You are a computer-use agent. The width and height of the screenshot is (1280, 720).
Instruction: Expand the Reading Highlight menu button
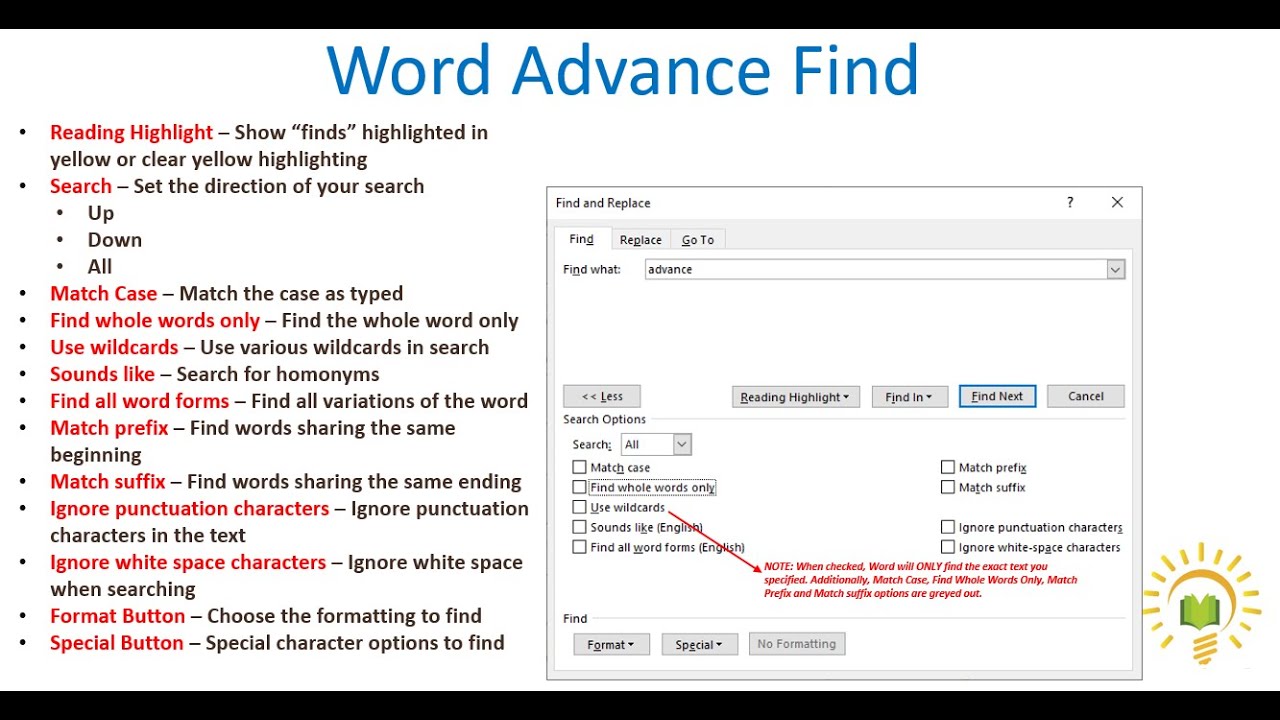point(795,397)
